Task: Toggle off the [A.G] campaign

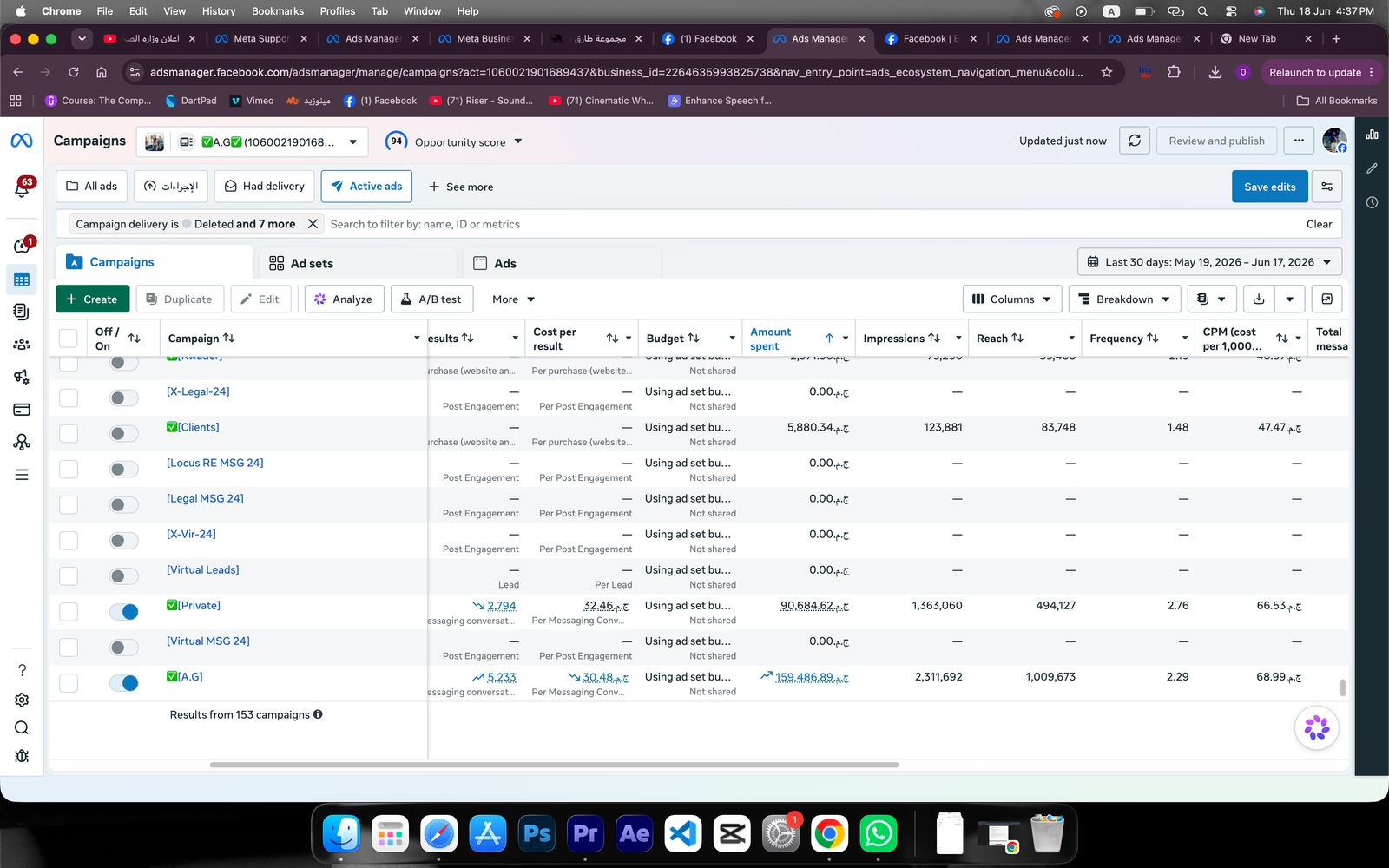Action: click(124, 683)
